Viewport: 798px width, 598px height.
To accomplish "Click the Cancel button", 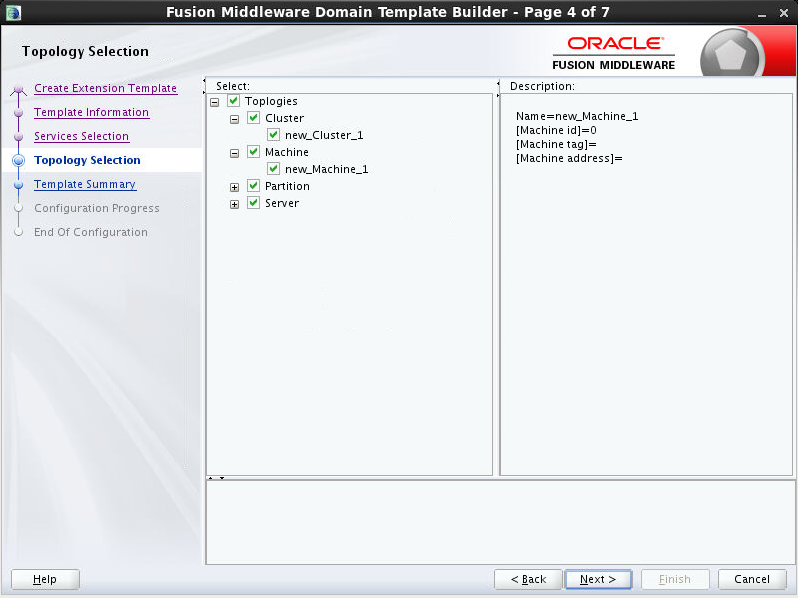I will [752, 579].
